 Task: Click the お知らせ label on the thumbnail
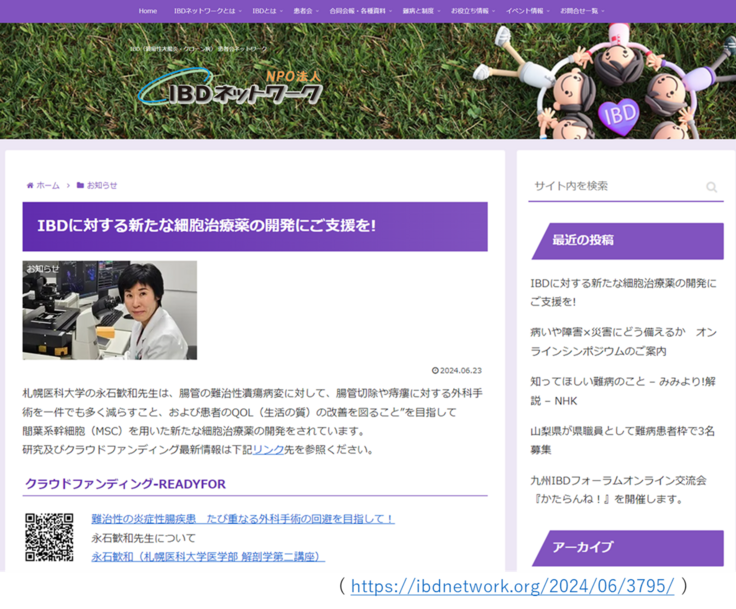[x=43, y=269]
